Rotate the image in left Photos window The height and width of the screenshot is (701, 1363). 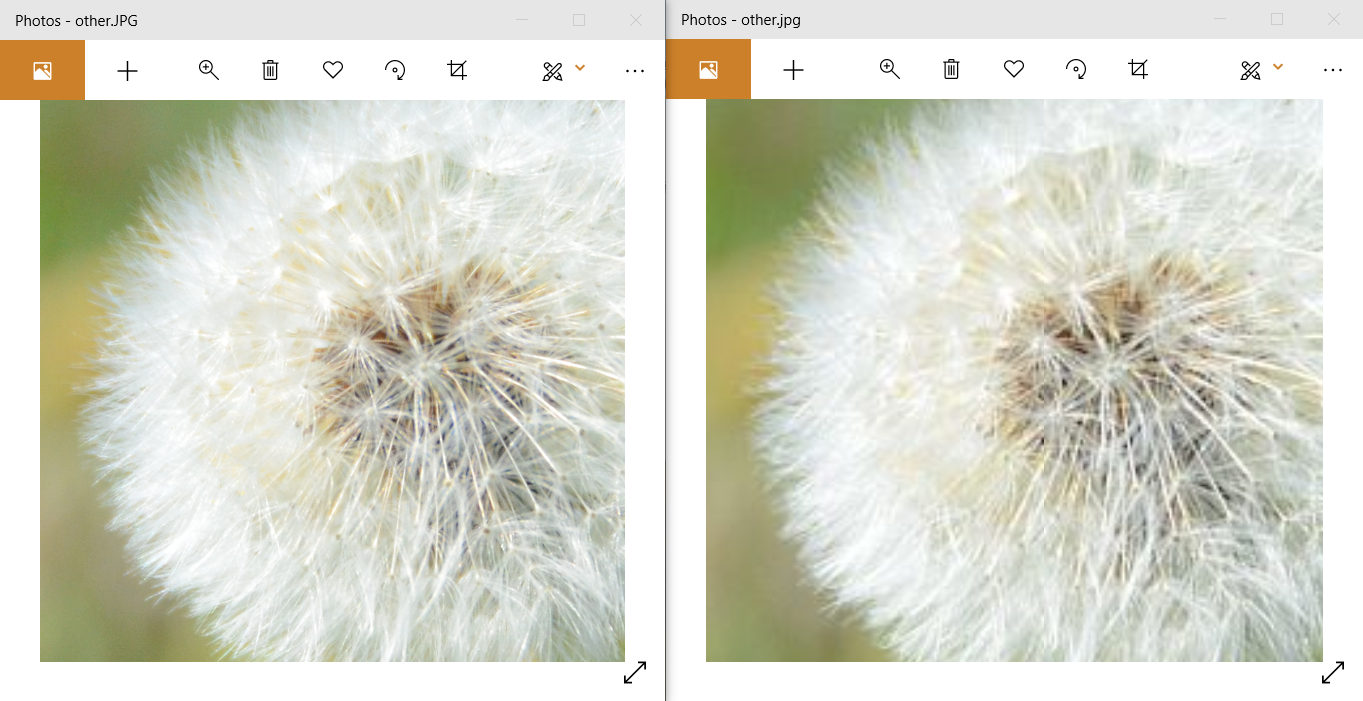coord(395,70)
